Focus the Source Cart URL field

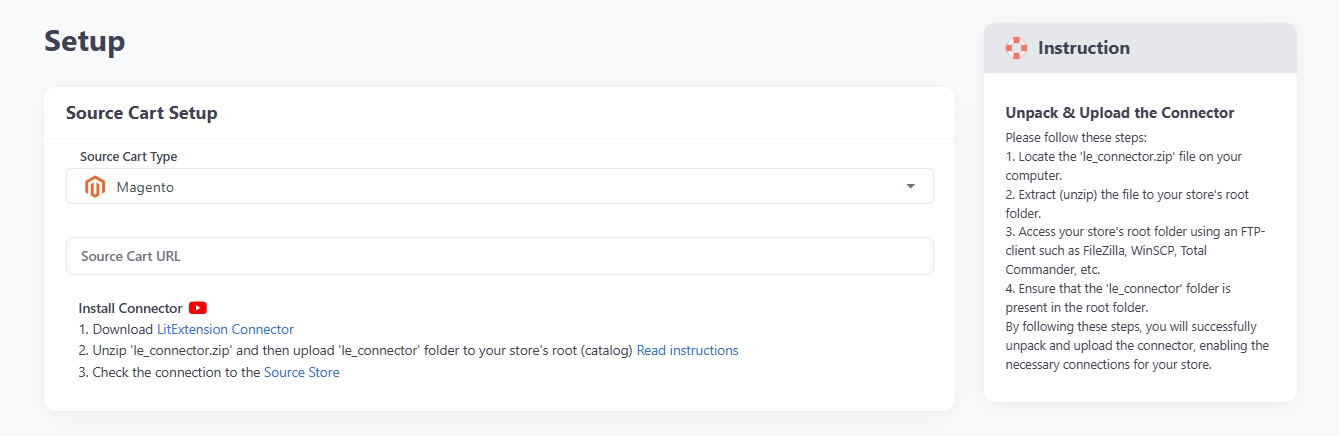[x=500, y=256]
